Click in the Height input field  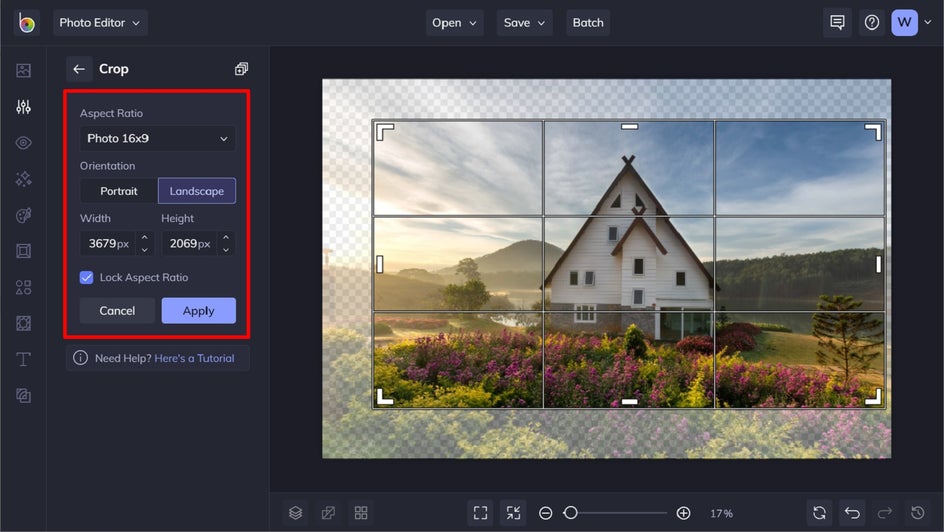coord(190,244)
